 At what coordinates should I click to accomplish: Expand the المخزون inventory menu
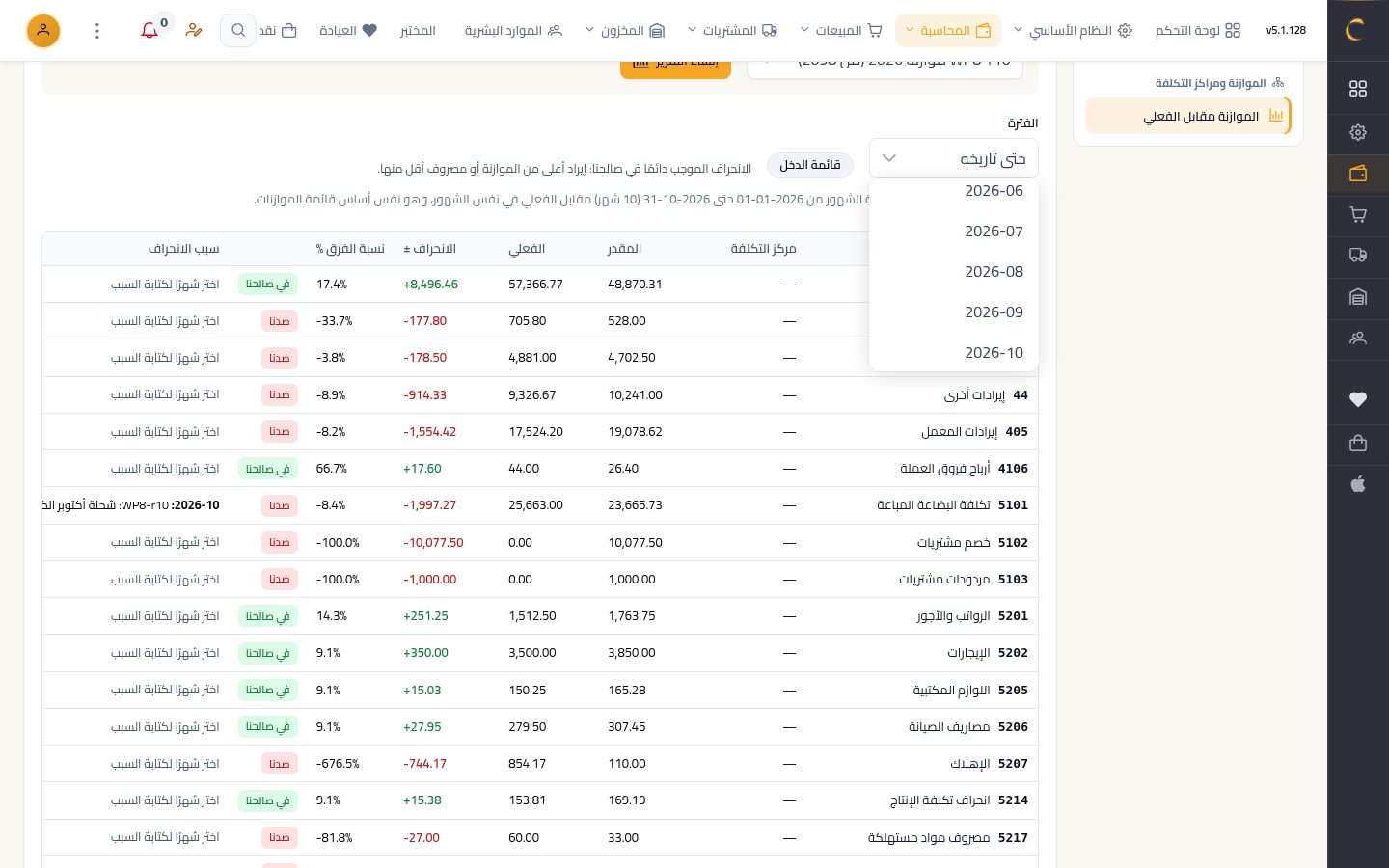626,31
